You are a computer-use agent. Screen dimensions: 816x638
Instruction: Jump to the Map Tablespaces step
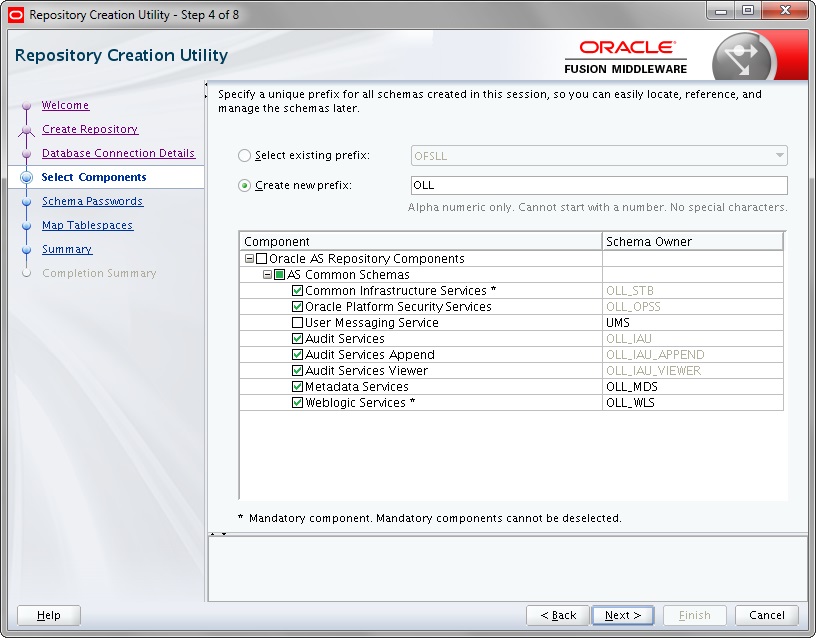tap(87, 225)
